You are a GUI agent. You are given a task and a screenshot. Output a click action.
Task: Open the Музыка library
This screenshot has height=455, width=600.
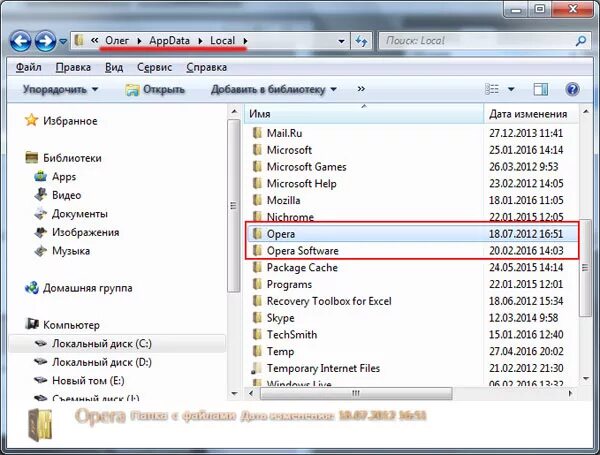click(x=62, y=251)
